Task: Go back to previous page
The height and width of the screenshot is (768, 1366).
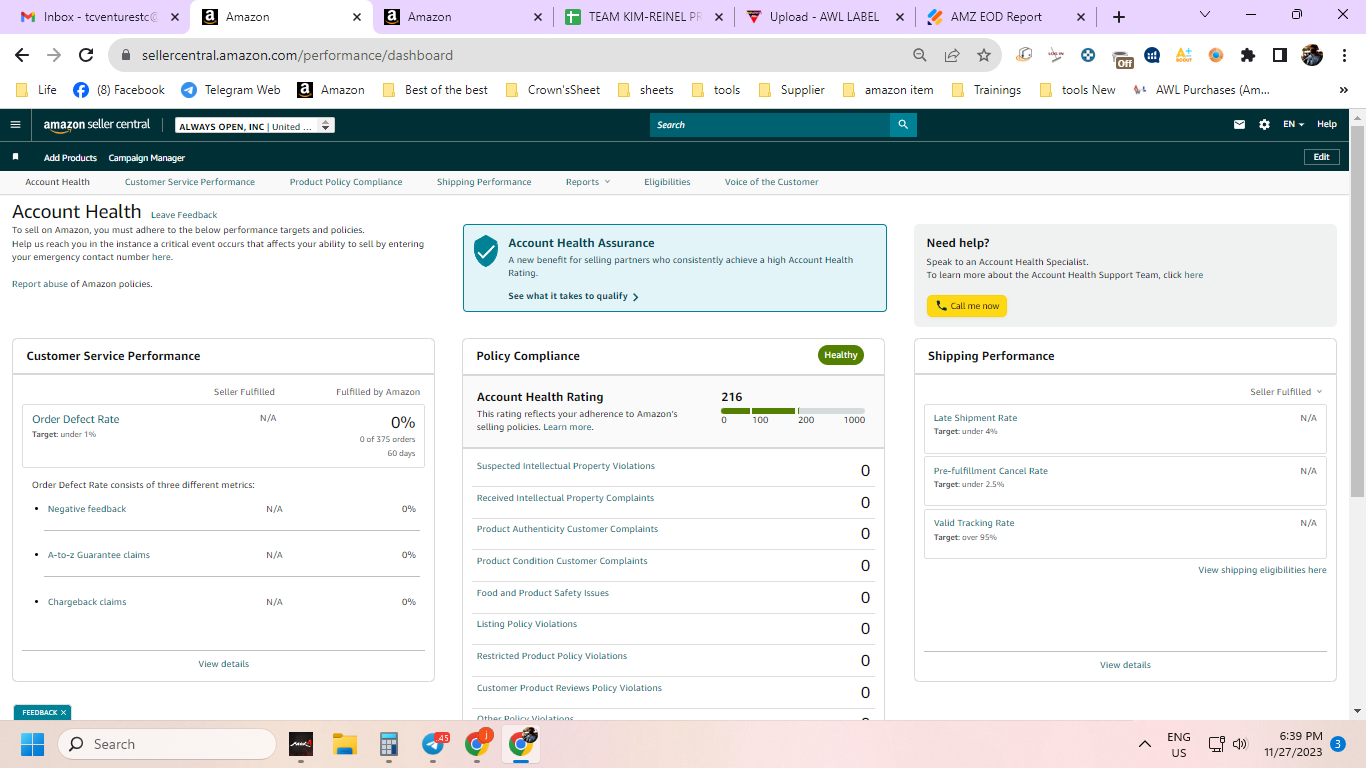Action: click(22, 55)
